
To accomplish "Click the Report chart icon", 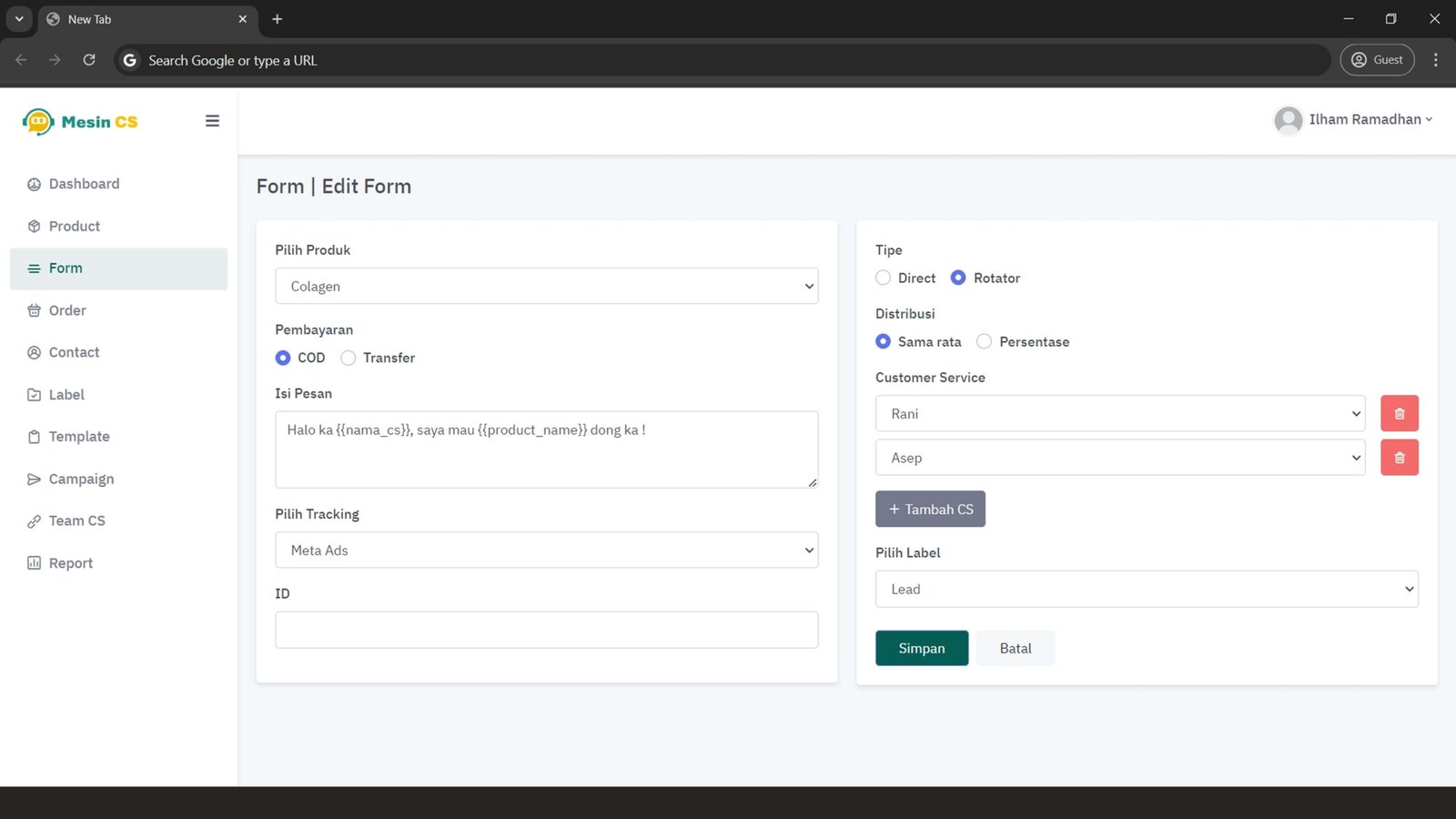I will (x=34, y=563).
